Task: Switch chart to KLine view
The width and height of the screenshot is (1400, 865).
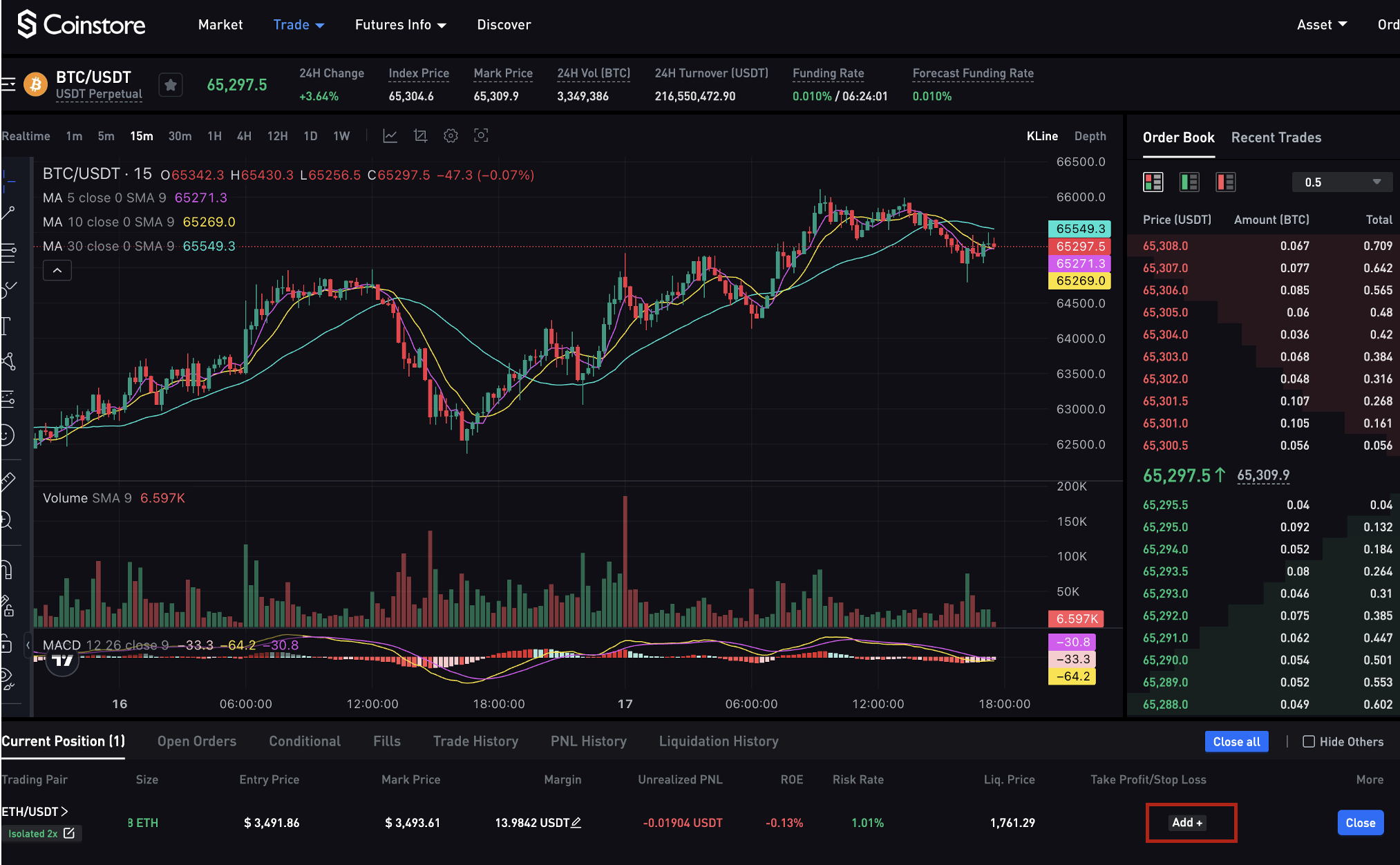Action: [x=1042, y=136]
